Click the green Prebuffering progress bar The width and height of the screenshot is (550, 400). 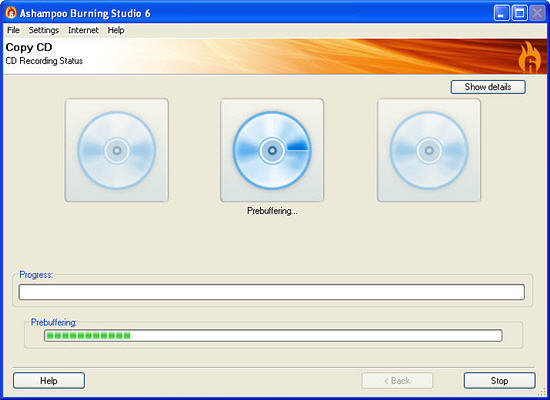[x=273, y=335]
